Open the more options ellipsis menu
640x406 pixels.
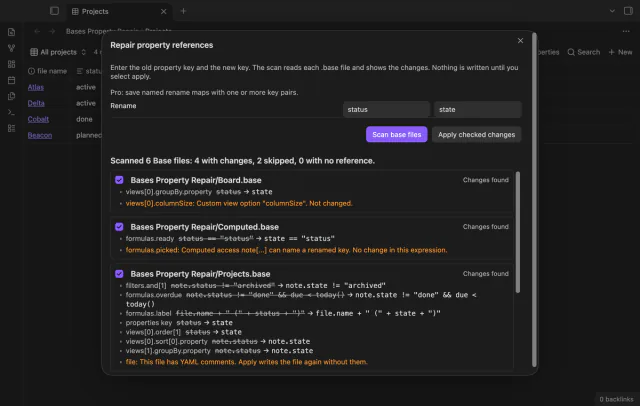pos(626,31)
